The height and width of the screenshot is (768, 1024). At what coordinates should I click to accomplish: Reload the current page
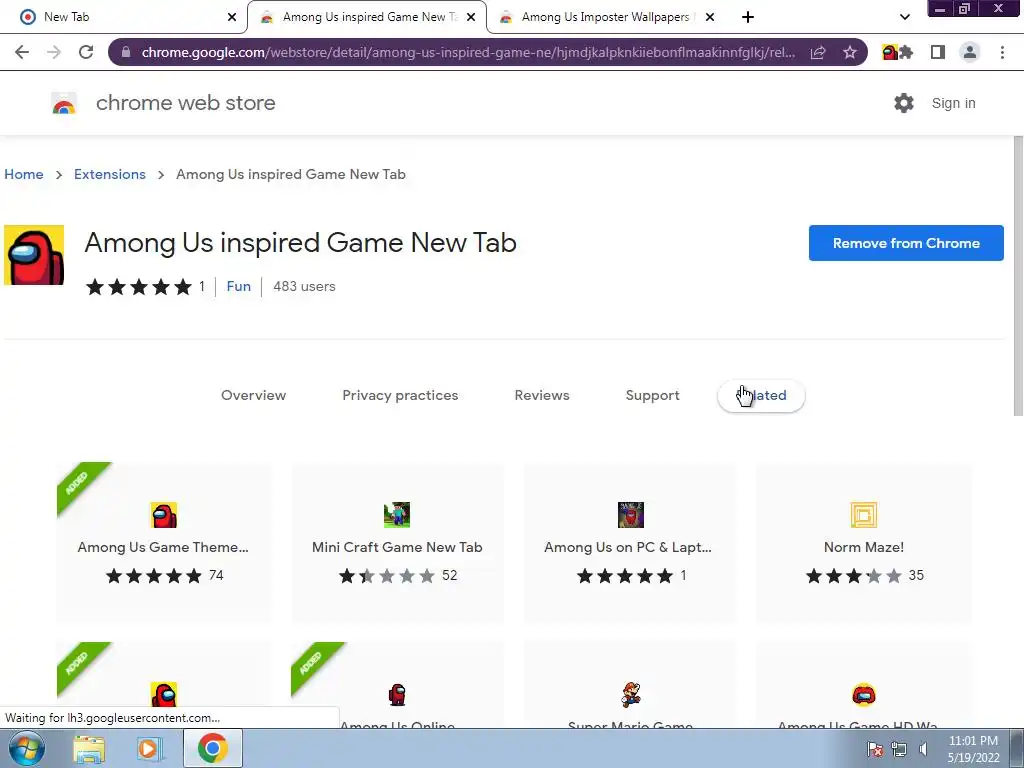(86, 52)
